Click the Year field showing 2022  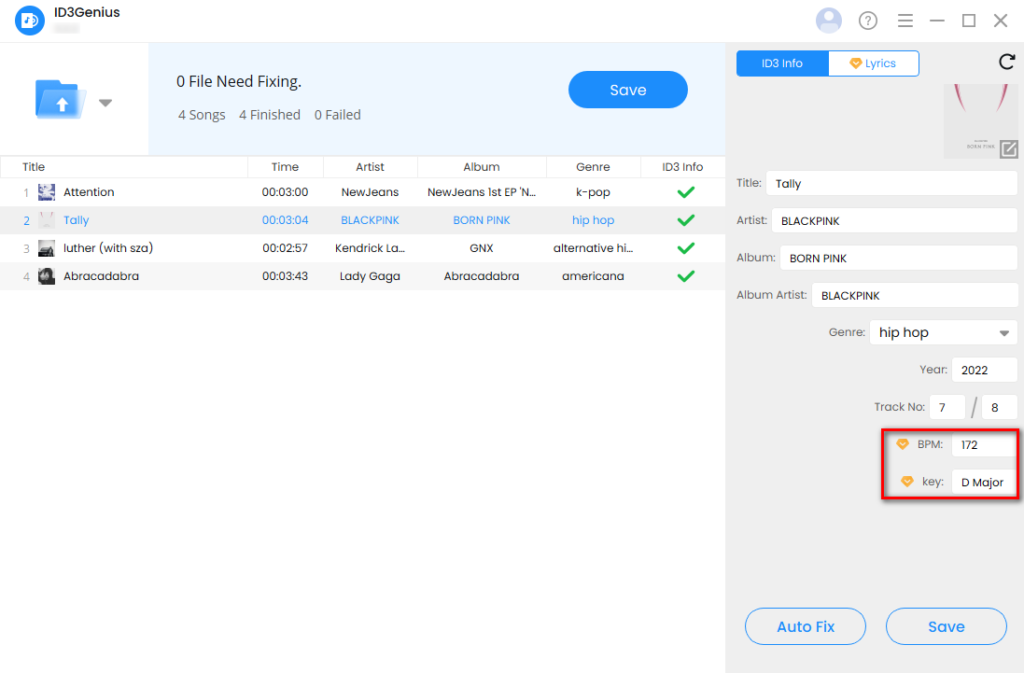pos(984,369)
